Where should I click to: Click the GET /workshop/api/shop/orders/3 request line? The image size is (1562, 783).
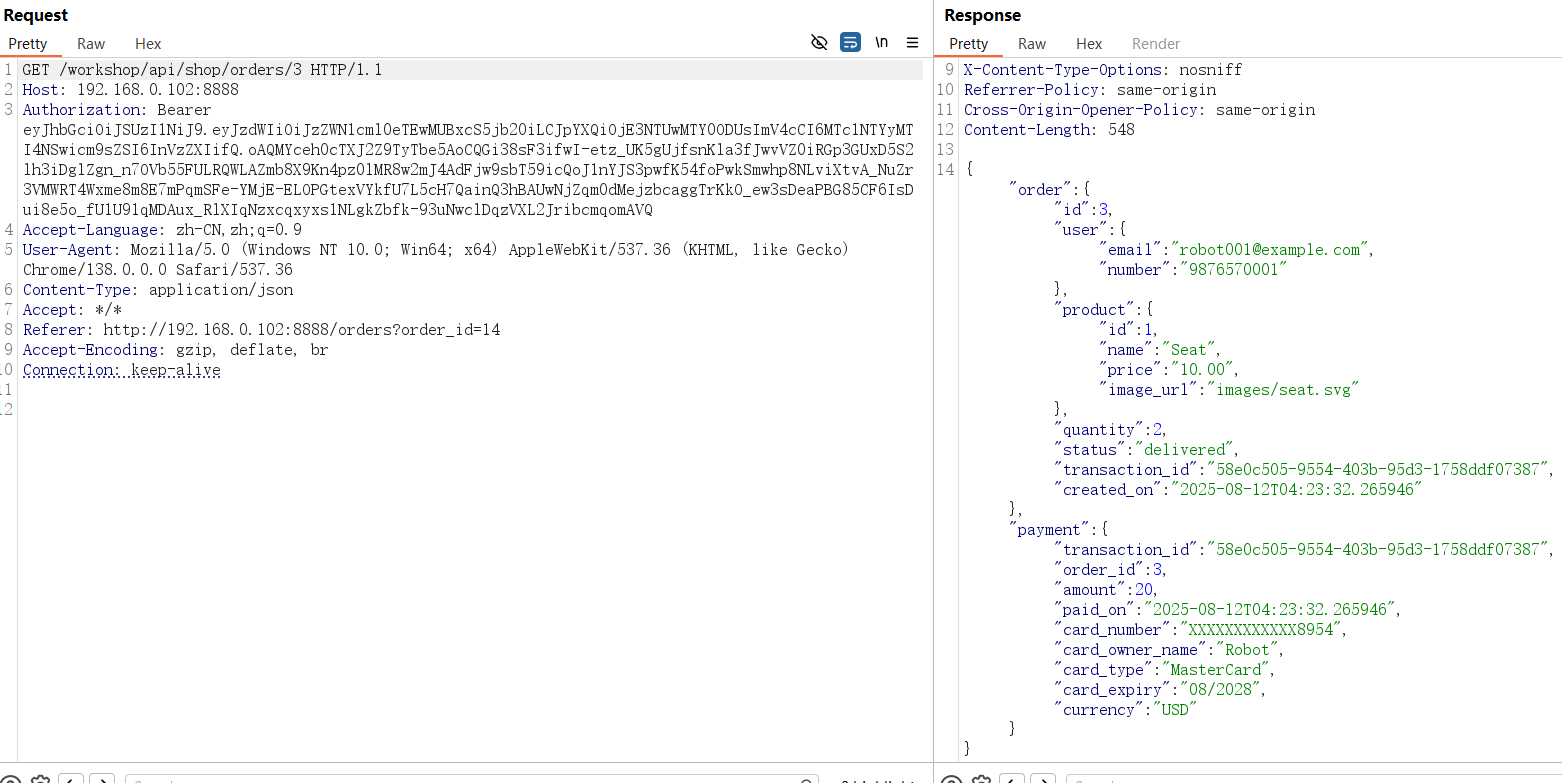pyautogui.click(x=202, y=70)
